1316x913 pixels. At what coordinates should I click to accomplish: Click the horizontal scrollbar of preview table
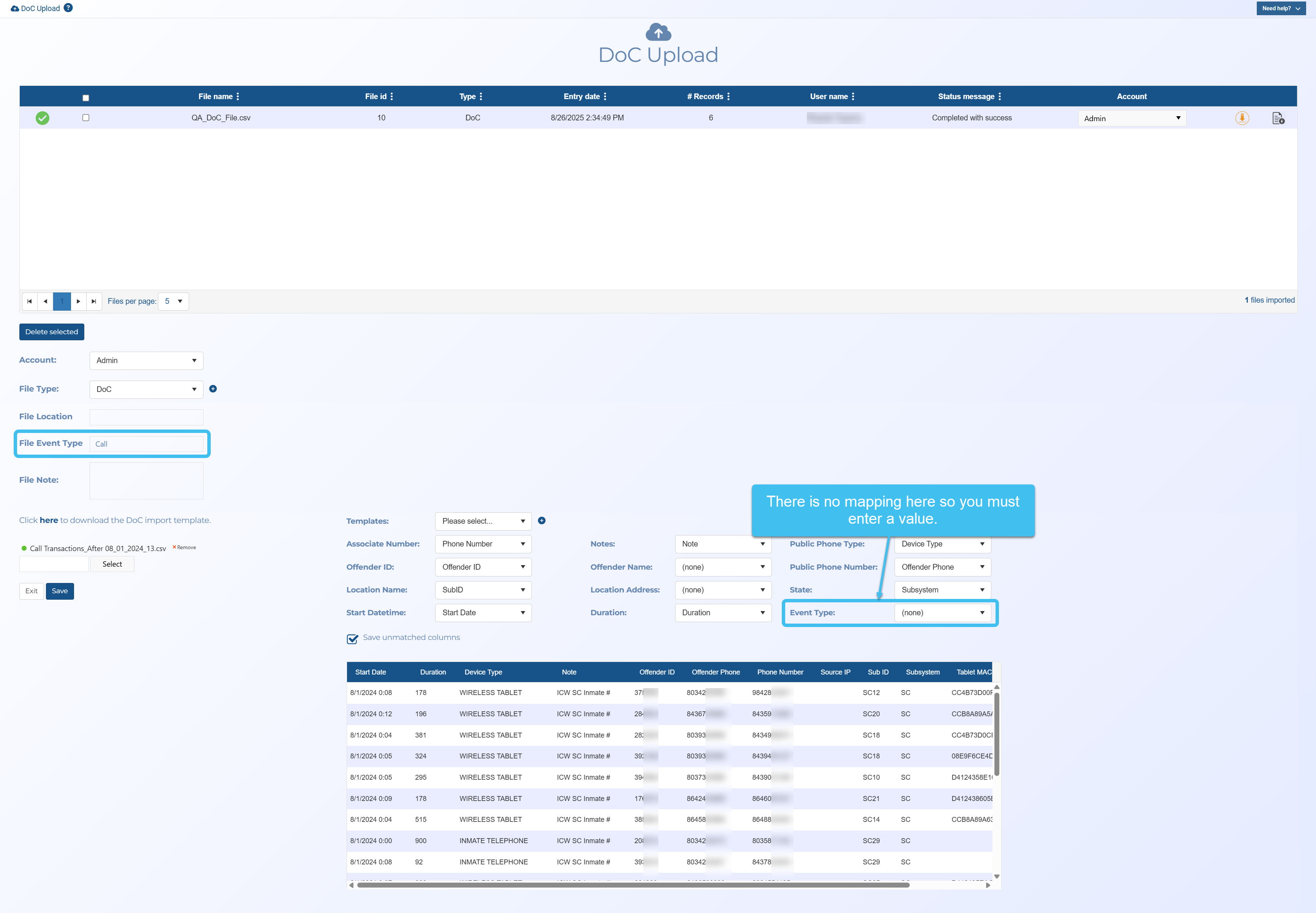pos(633,885)
